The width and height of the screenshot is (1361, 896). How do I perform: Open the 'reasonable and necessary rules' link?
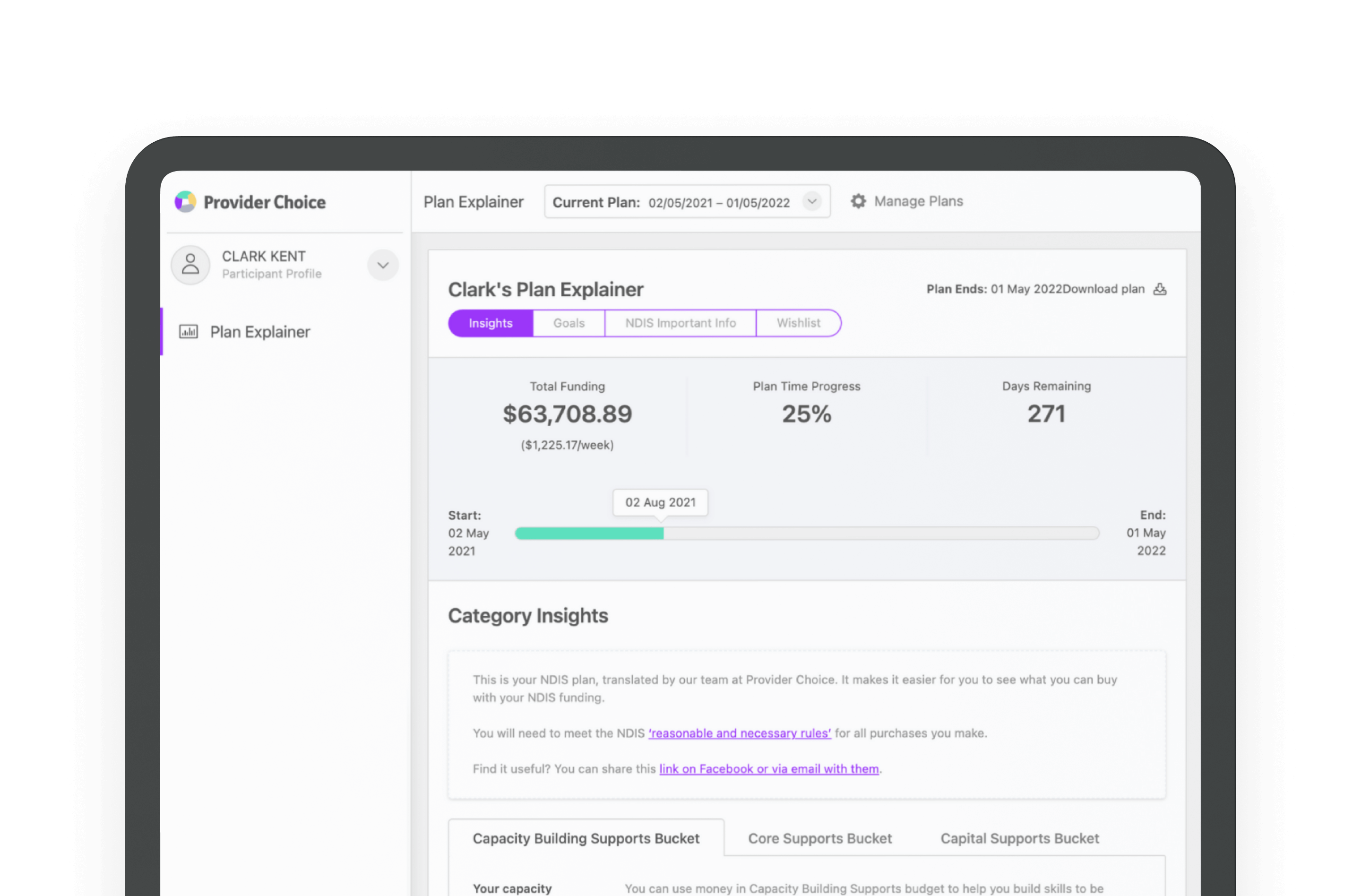(740, 733)
